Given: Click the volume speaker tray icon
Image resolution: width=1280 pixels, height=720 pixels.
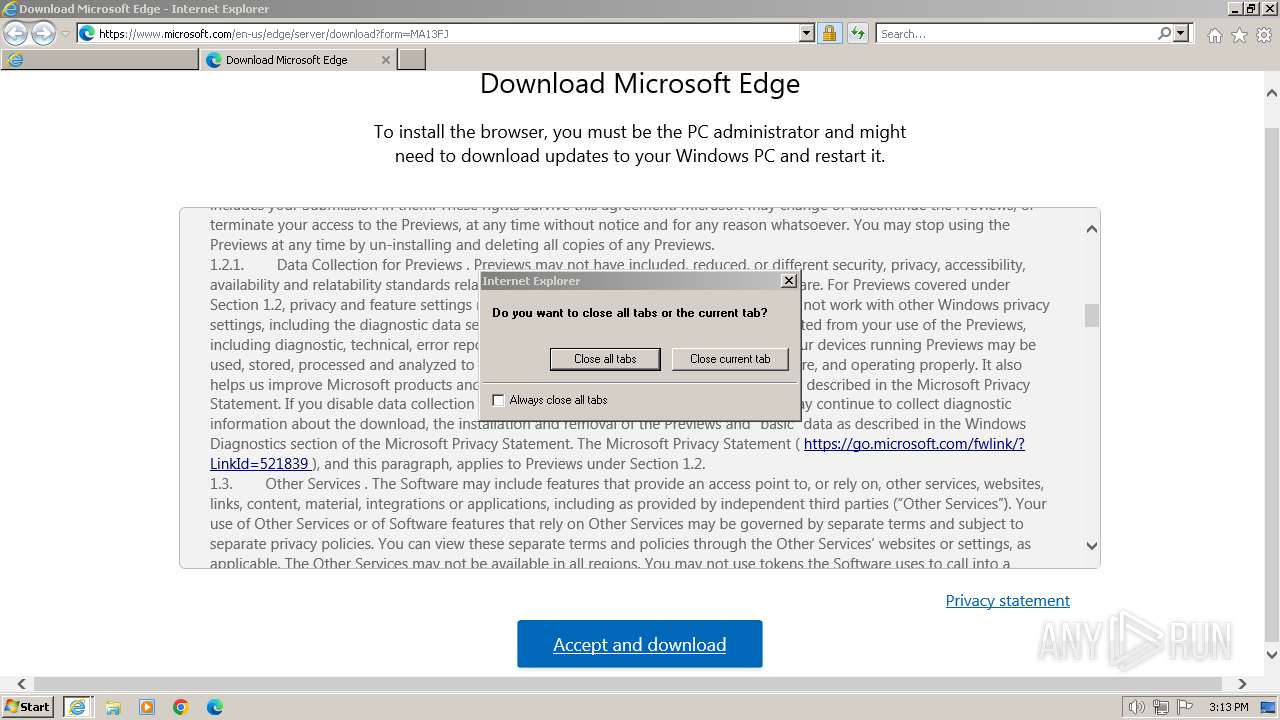Looking at the screenshot, I should click(x=1136, y=707).
